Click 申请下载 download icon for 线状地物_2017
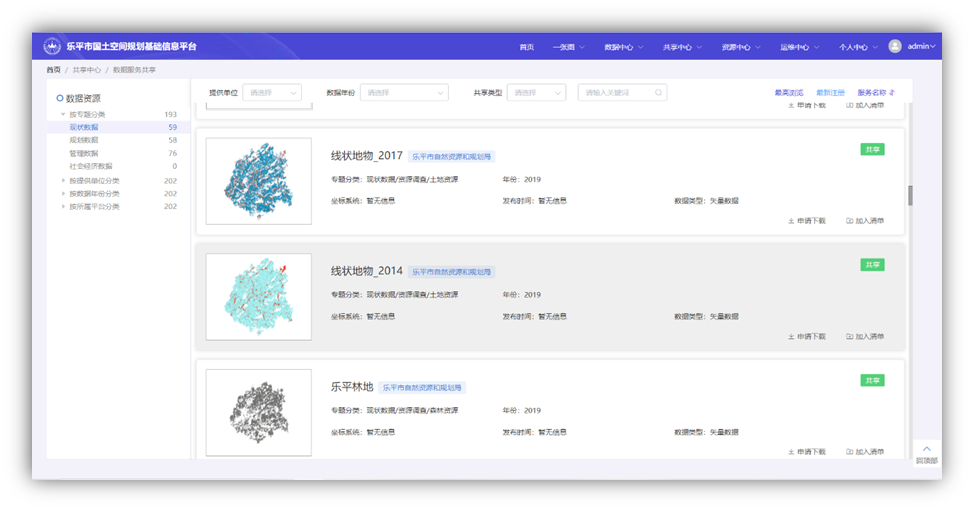This screenshot has width=974, height=512. [x=791, y=221]
